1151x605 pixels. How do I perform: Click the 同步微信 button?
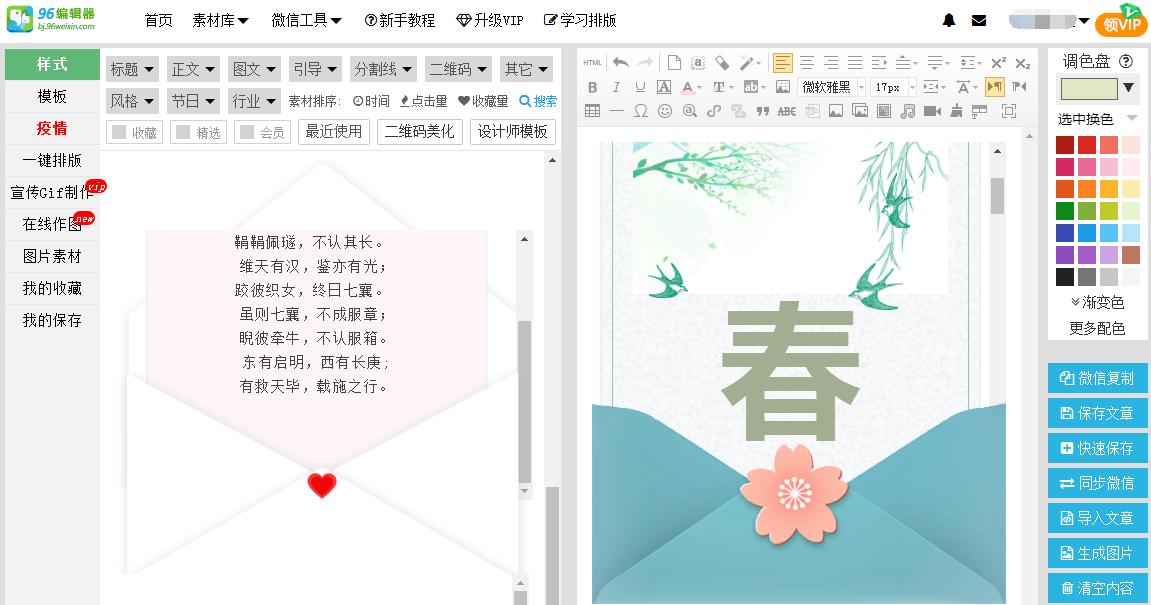1097,483
